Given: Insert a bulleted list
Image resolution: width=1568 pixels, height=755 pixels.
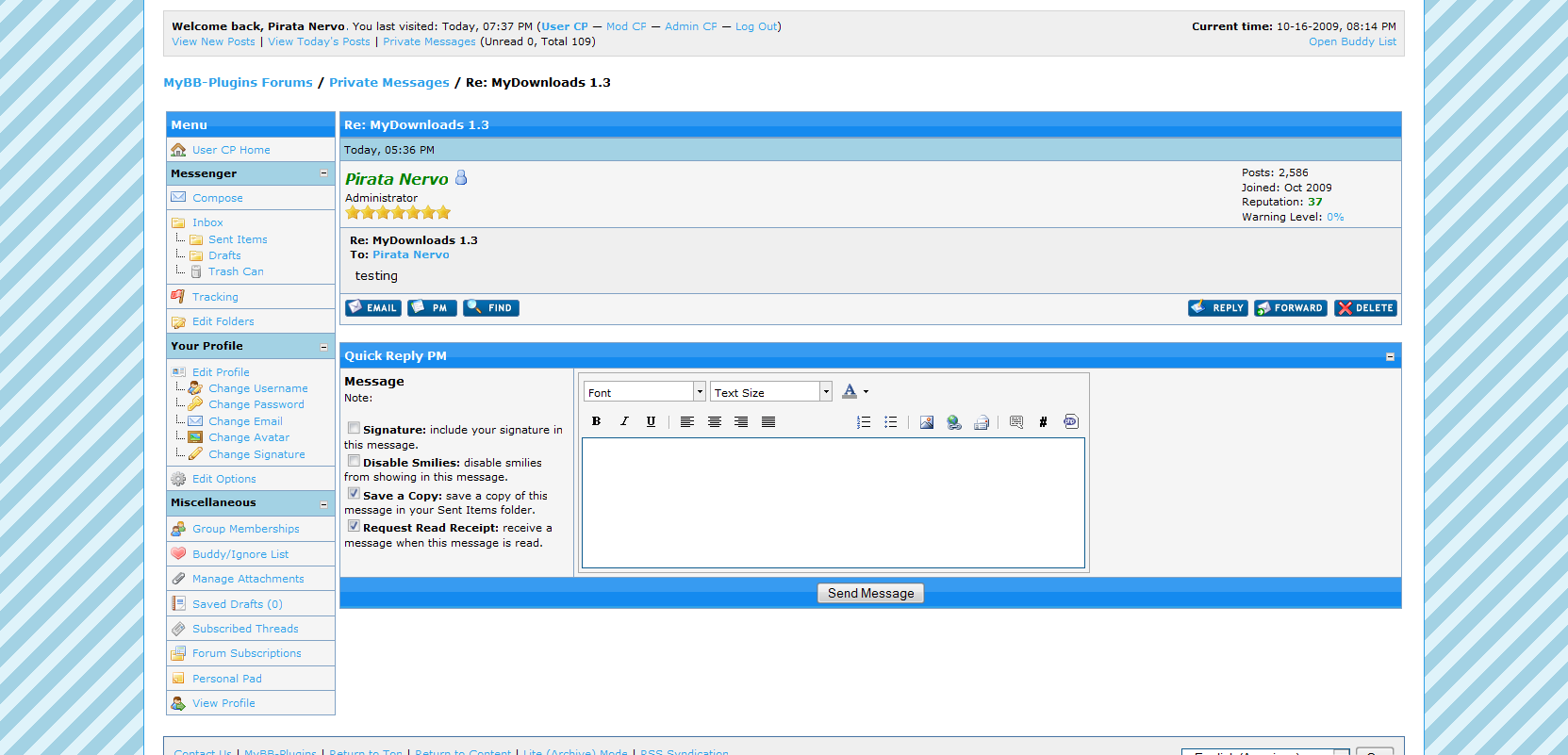Looking at the screenshot, I should click(x=891, y=421).
